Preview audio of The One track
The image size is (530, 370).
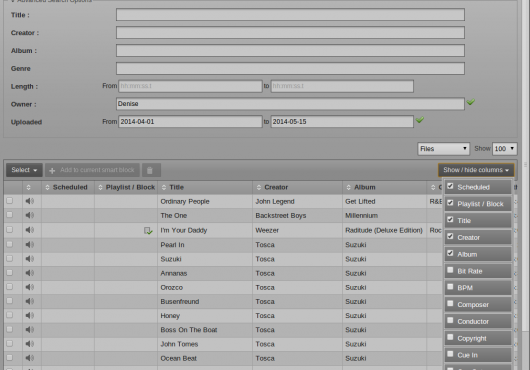[x=30, y=215]
